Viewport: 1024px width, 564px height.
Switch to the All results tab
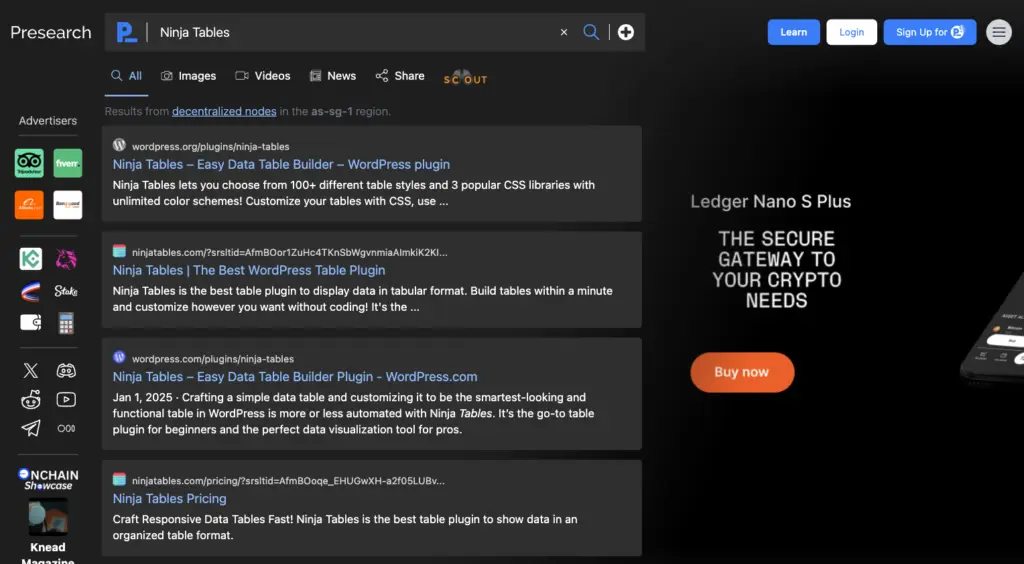pyautogui.click(x=127, y=76)
